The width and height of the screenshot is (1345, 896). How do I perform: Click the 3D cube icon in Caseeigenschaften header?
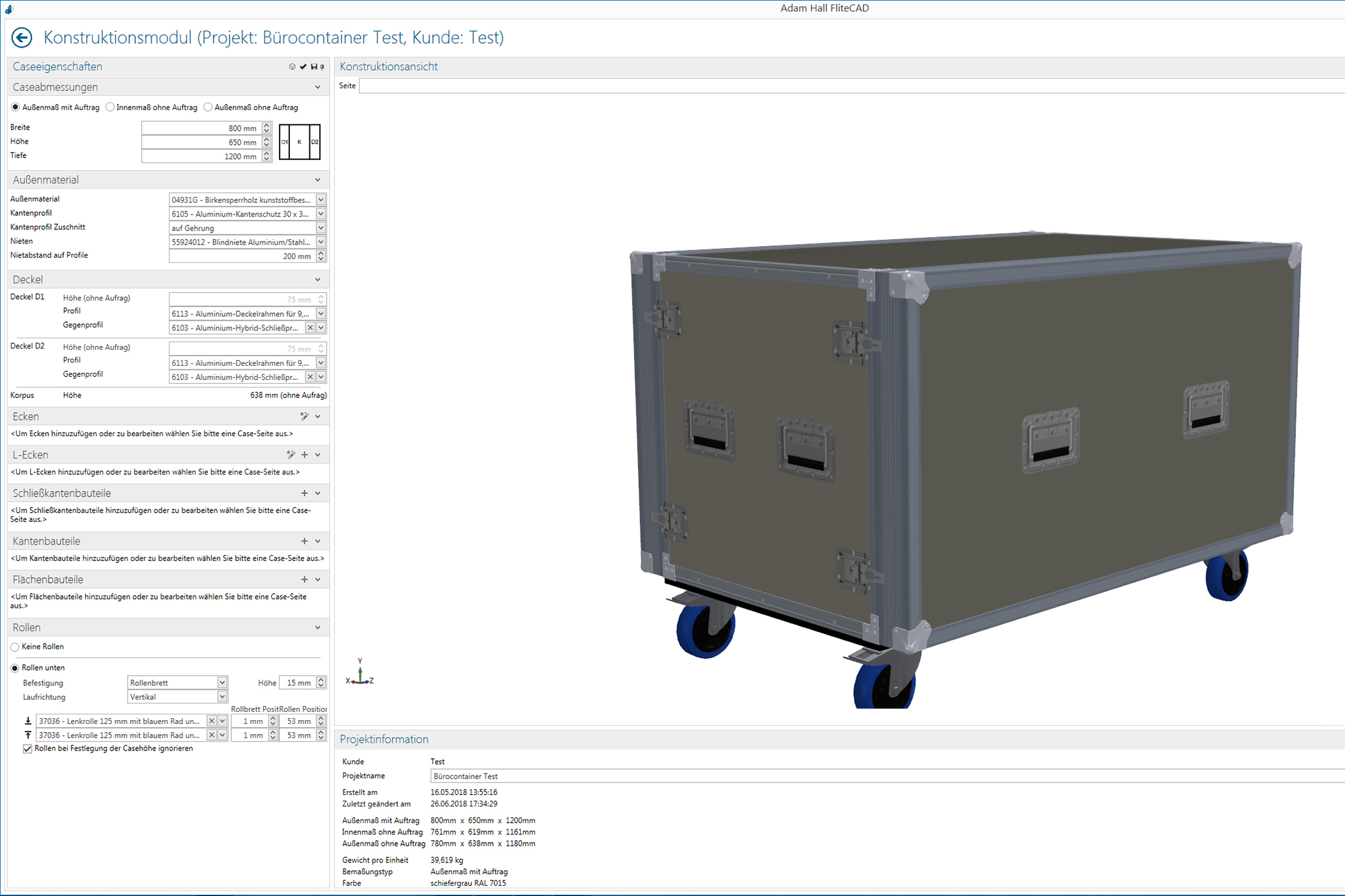(292, 67)
